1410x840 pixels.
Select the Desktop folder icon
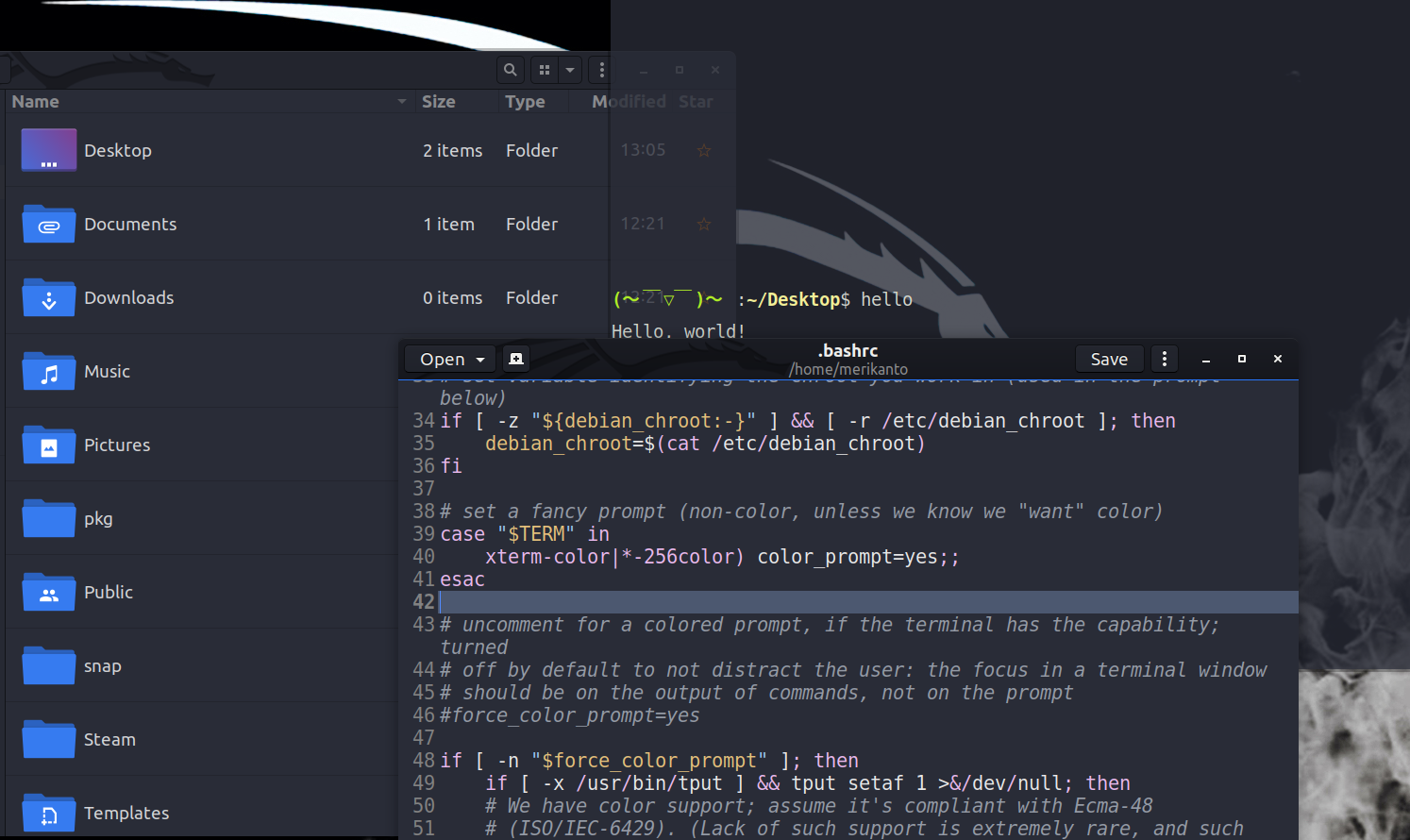[x=49, y=151]
